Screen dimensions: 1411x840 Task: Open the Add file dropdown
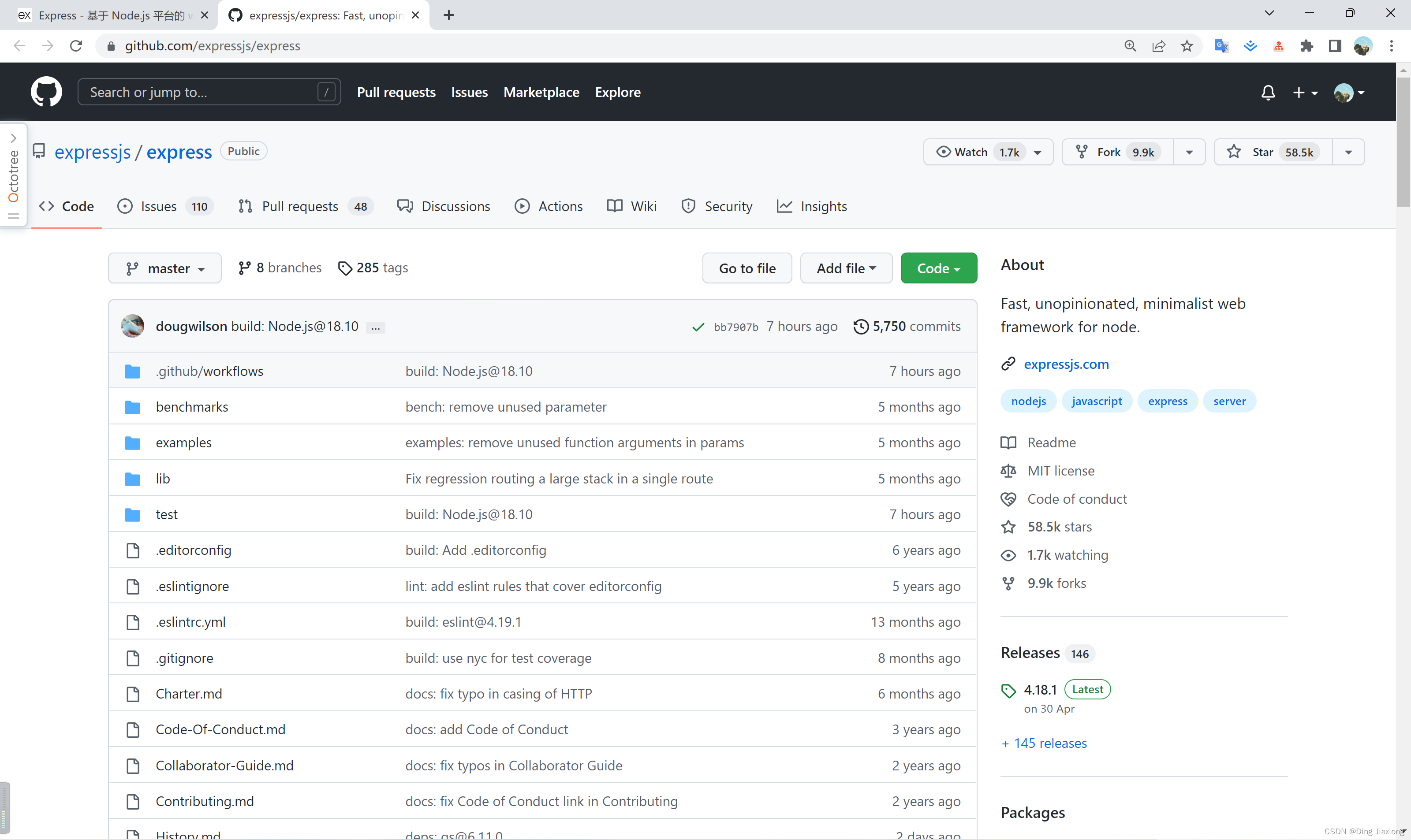(x=846, y=268)
